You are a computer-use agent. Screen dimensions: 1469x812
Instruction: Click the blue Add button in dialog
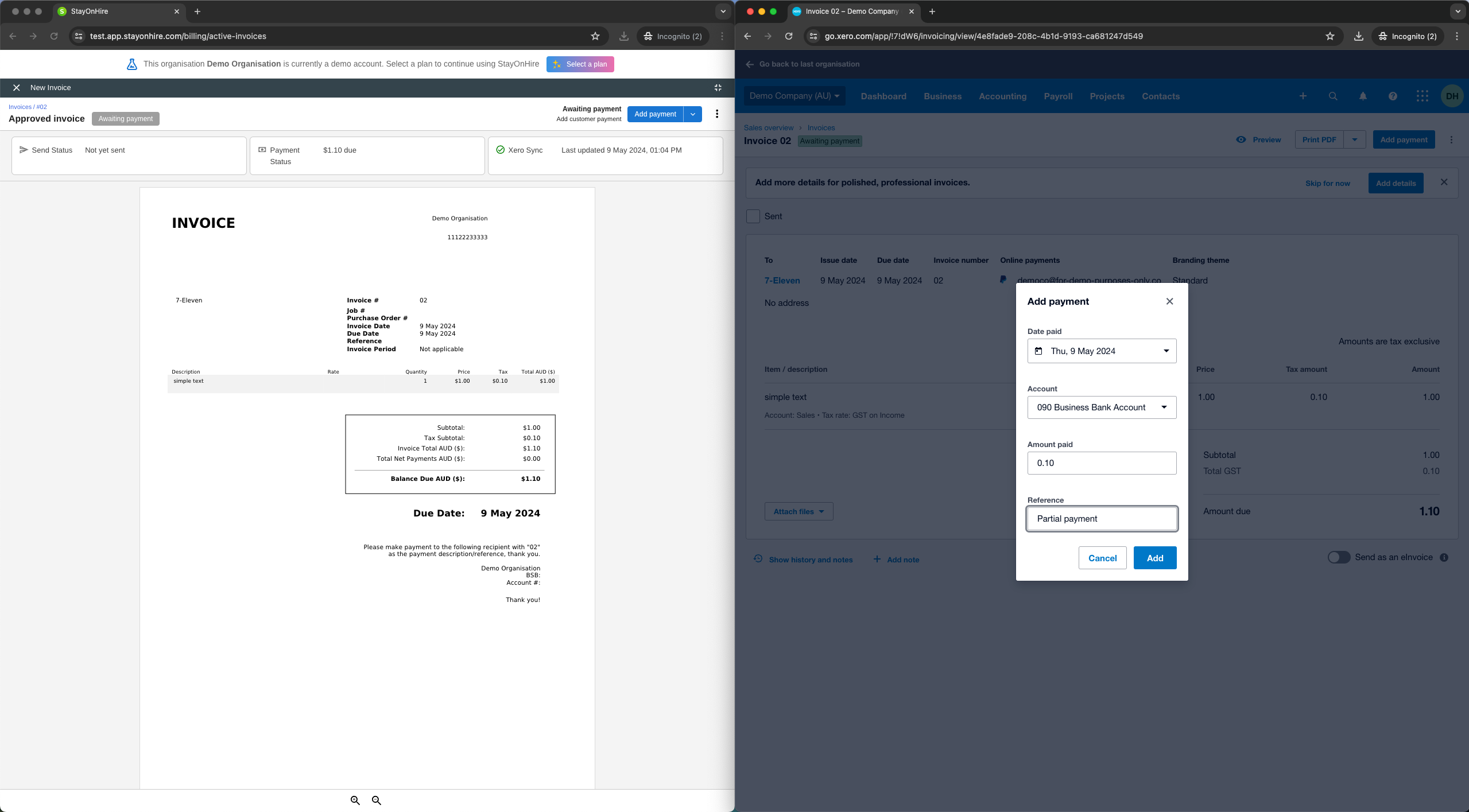pyautogui.click(x=1154, y=558)
